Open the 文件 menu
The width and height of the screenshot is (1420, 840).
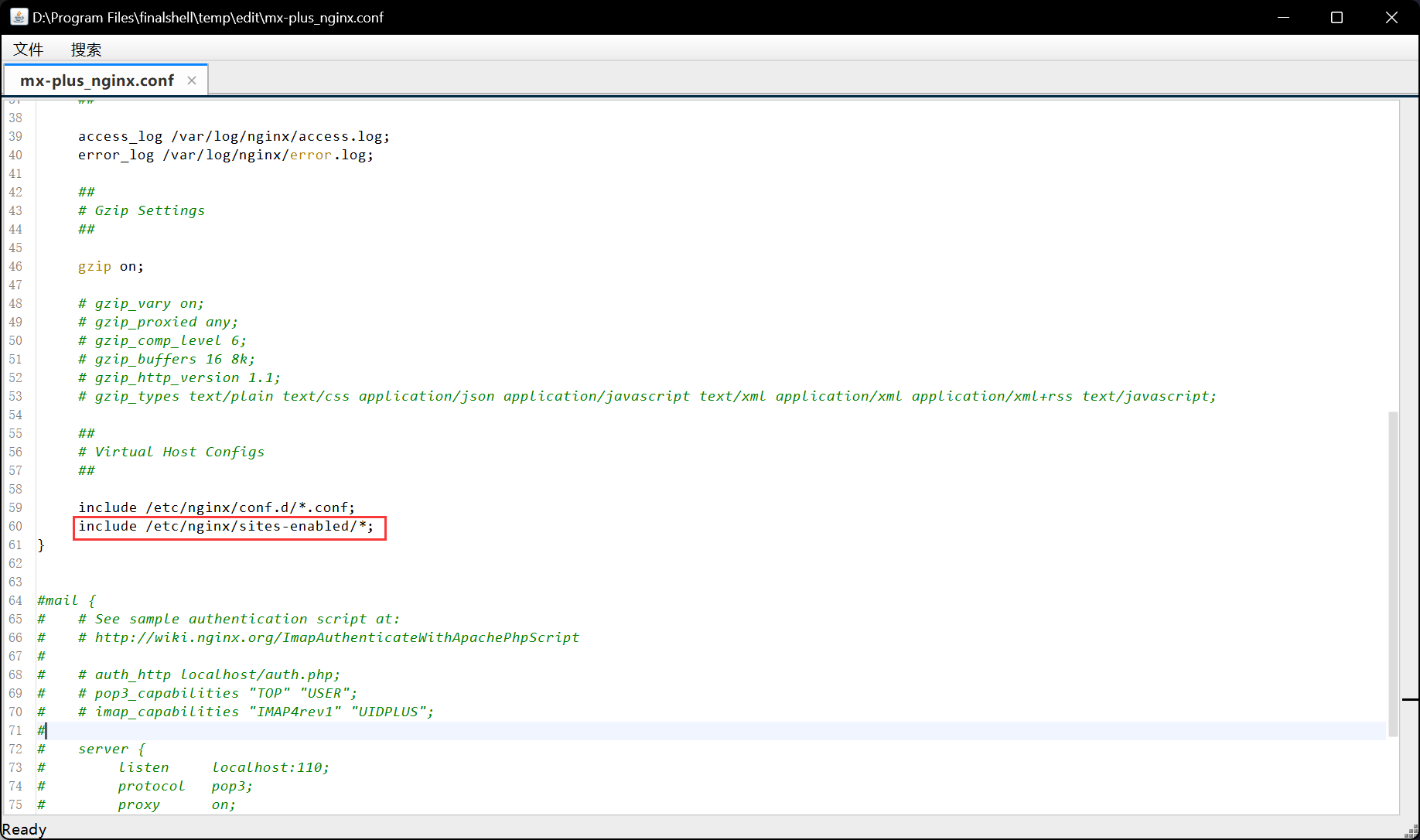(x=29, y=50)
